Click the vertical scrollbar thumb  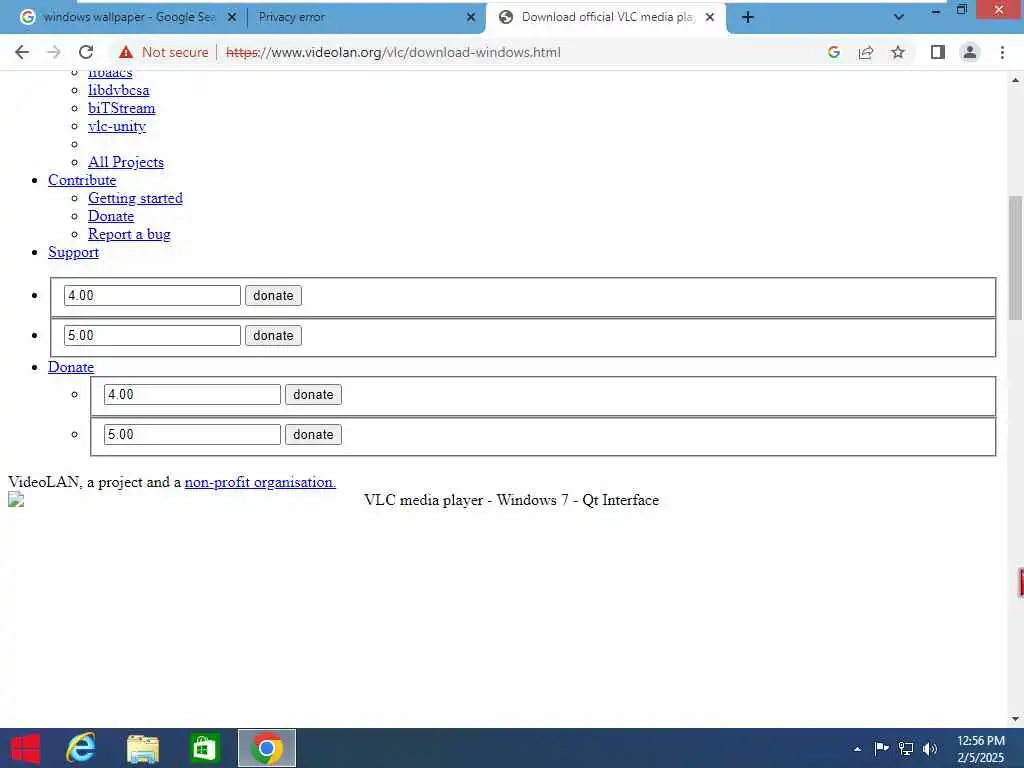[x=1016, y=257]
